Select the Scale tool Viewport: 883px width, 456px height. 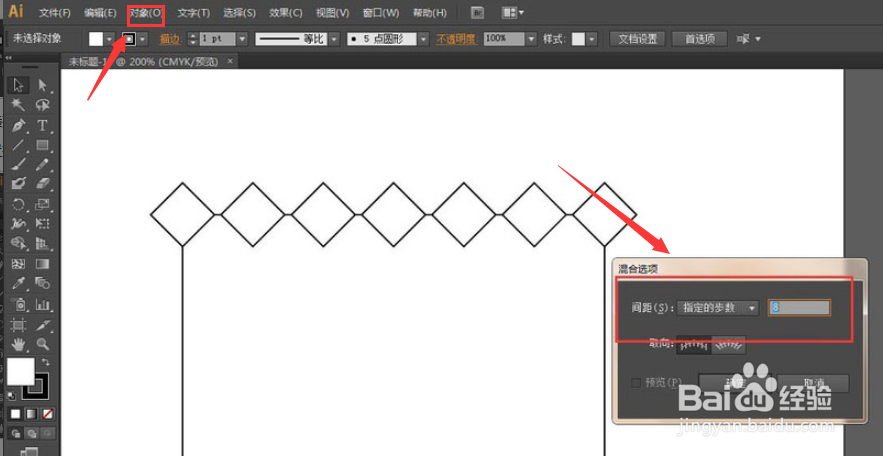[43, 204]
